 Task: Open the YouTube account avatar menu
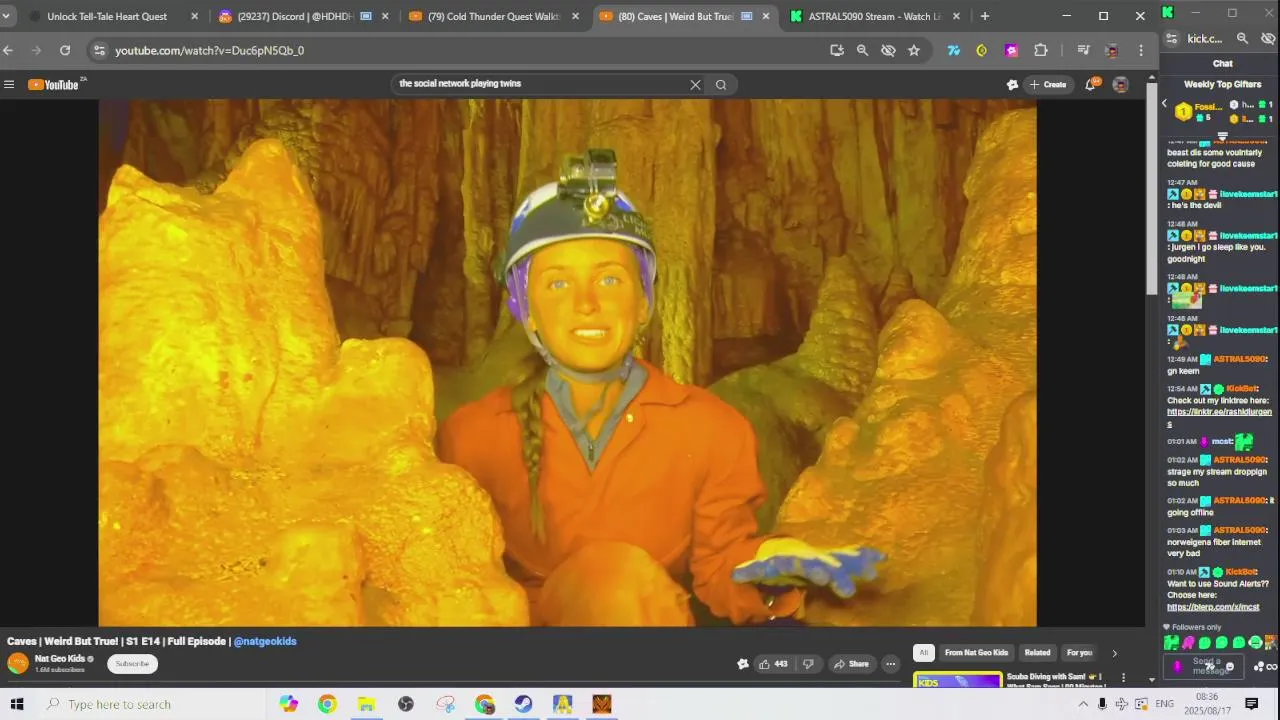[1121, 84]
